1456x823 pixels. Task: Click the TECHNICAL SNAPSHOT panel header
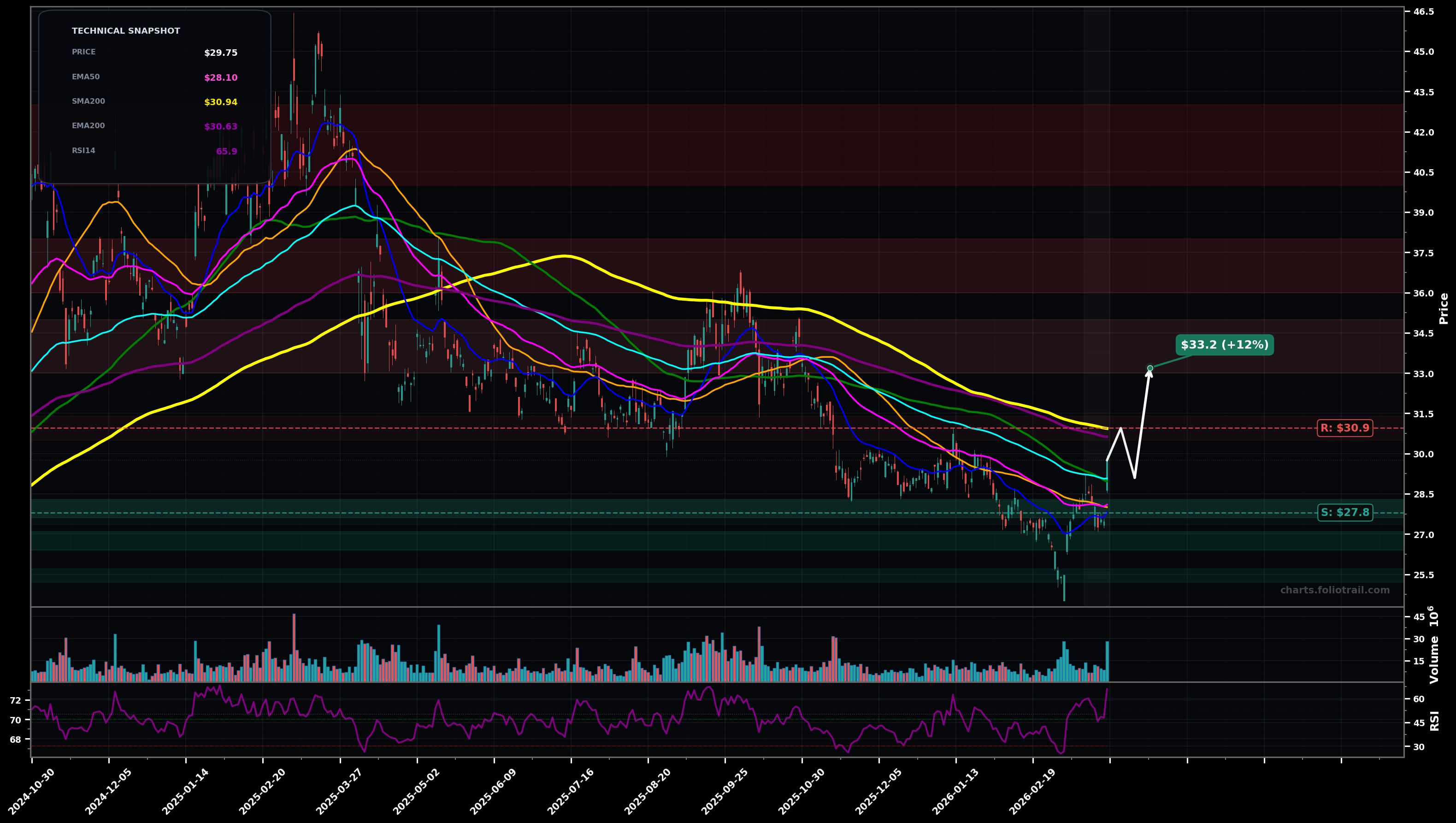125,30
